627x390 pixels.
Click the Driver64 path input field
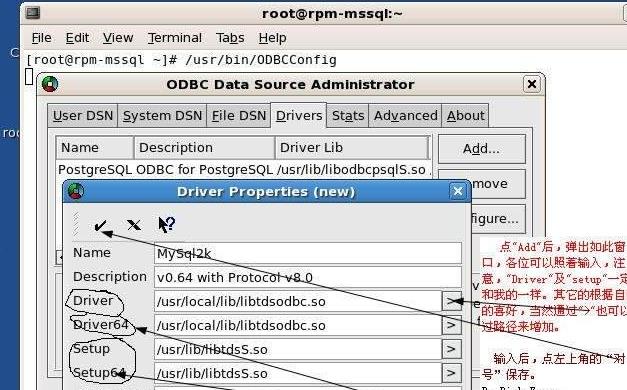[x=298, y=325]
